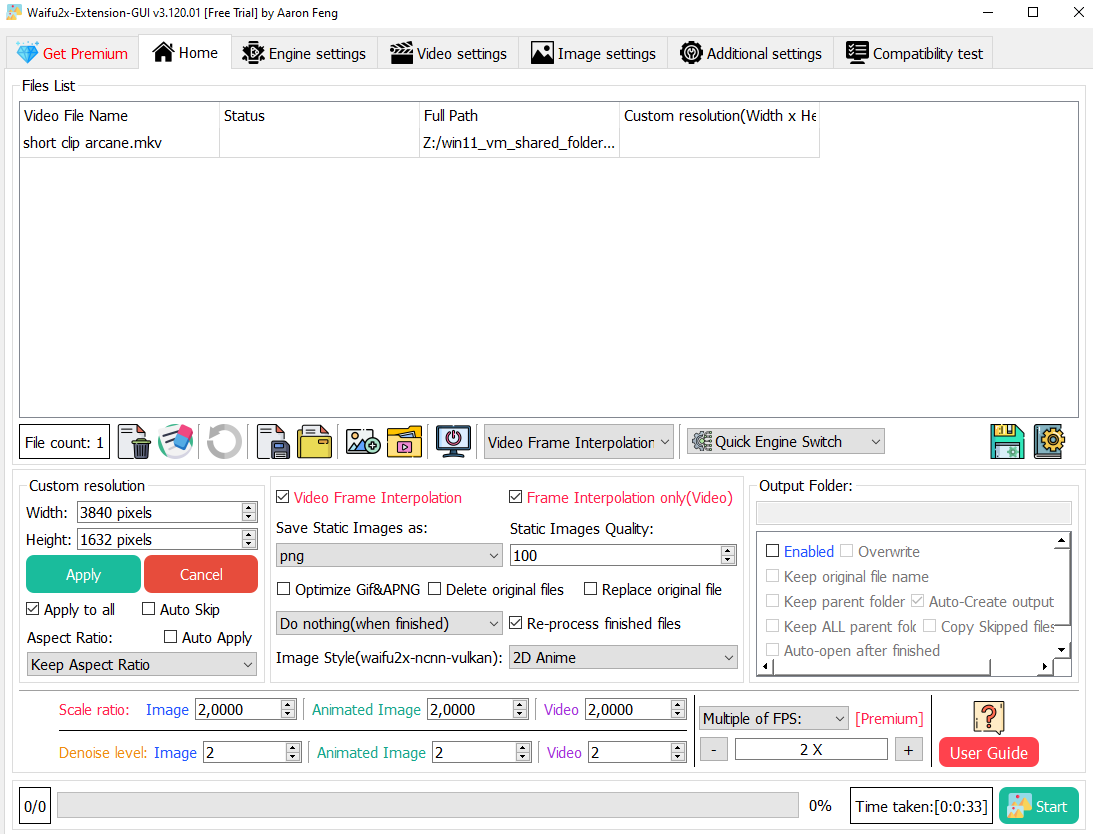
Task: Expand the Quick Engine Switch dropdown
Action: (x=786, y=441)
